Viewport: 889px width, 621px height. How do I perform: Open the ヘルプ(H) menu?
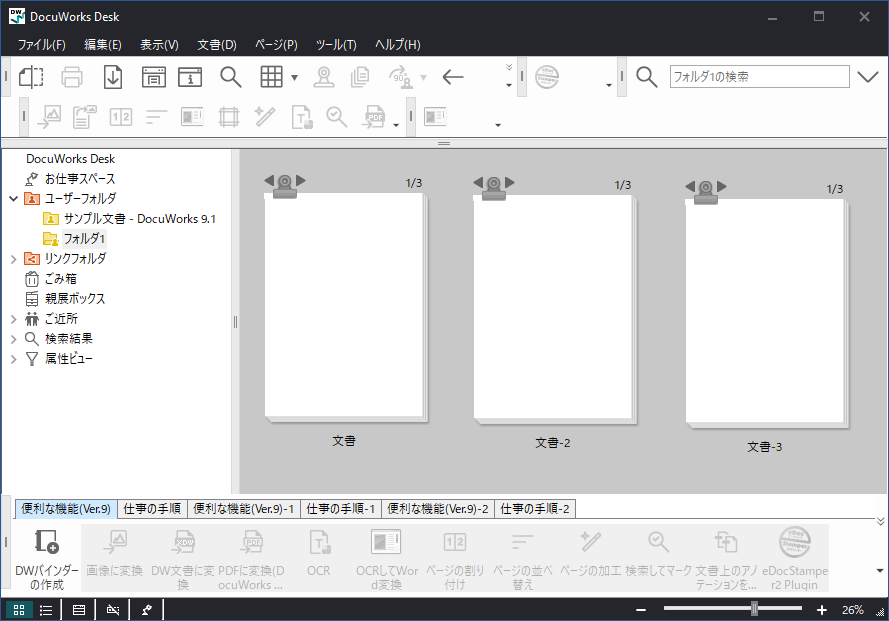point(398,45)
